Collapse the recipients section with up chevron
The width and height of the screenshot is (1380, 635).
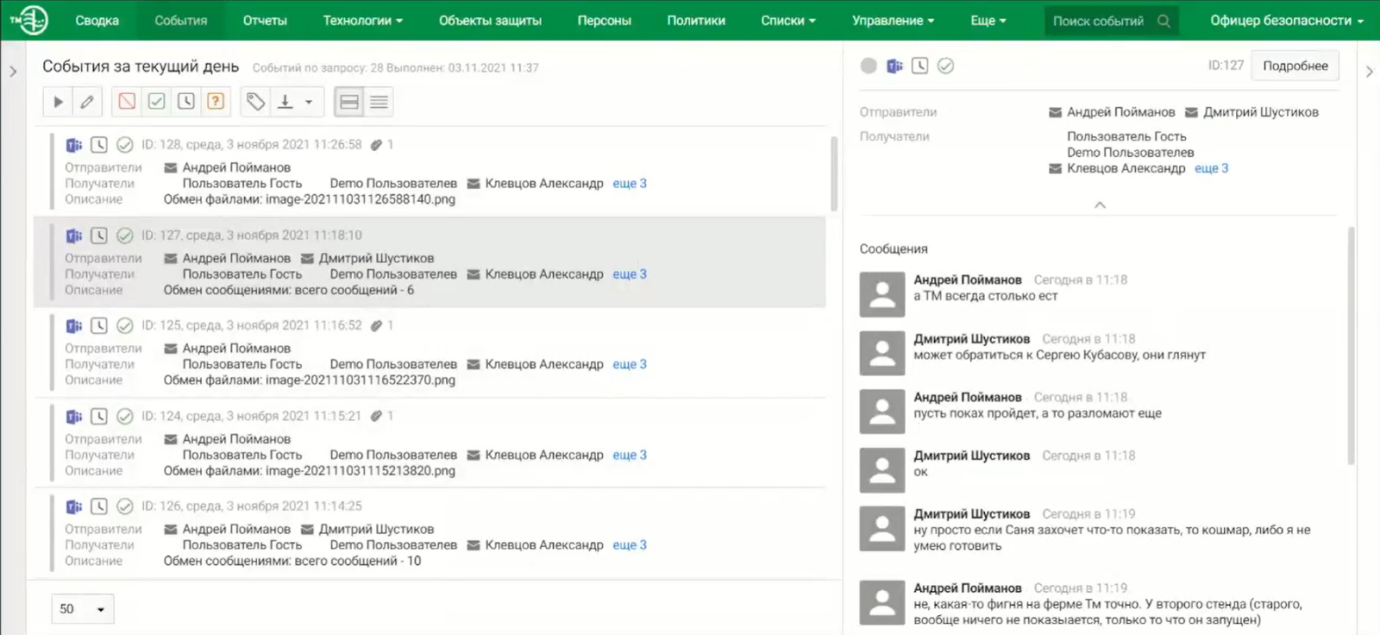(x=1100, y=205)
